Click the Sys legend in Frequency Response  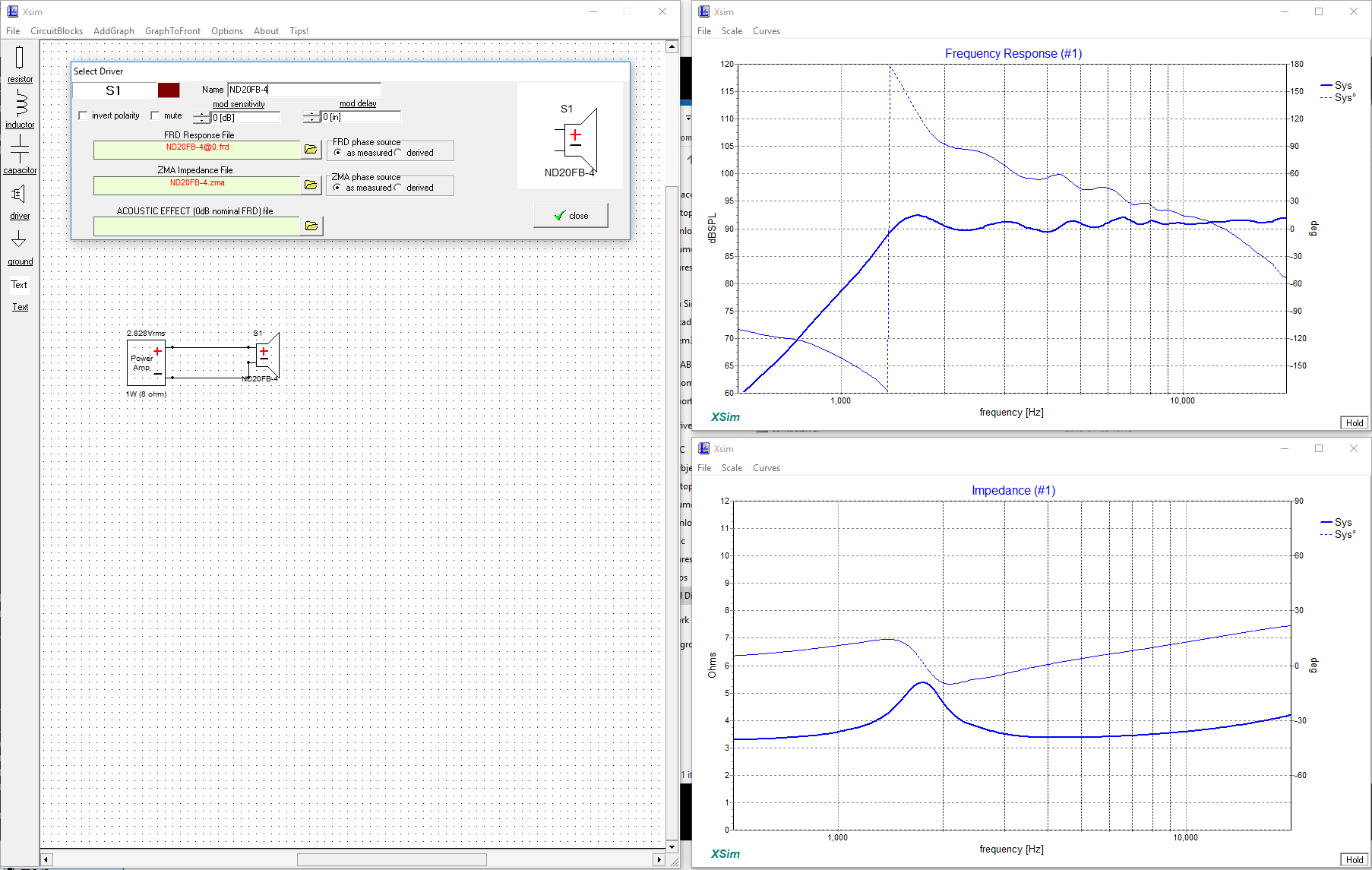click(1337, 85)
